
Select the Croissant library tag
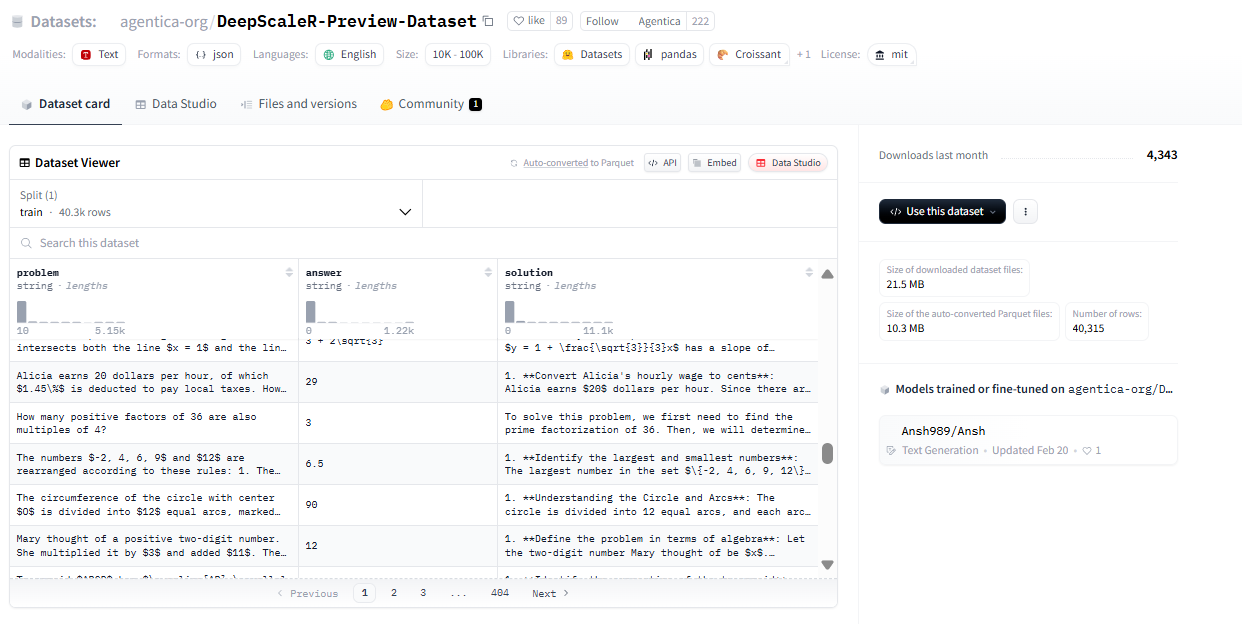click(749, 55)
